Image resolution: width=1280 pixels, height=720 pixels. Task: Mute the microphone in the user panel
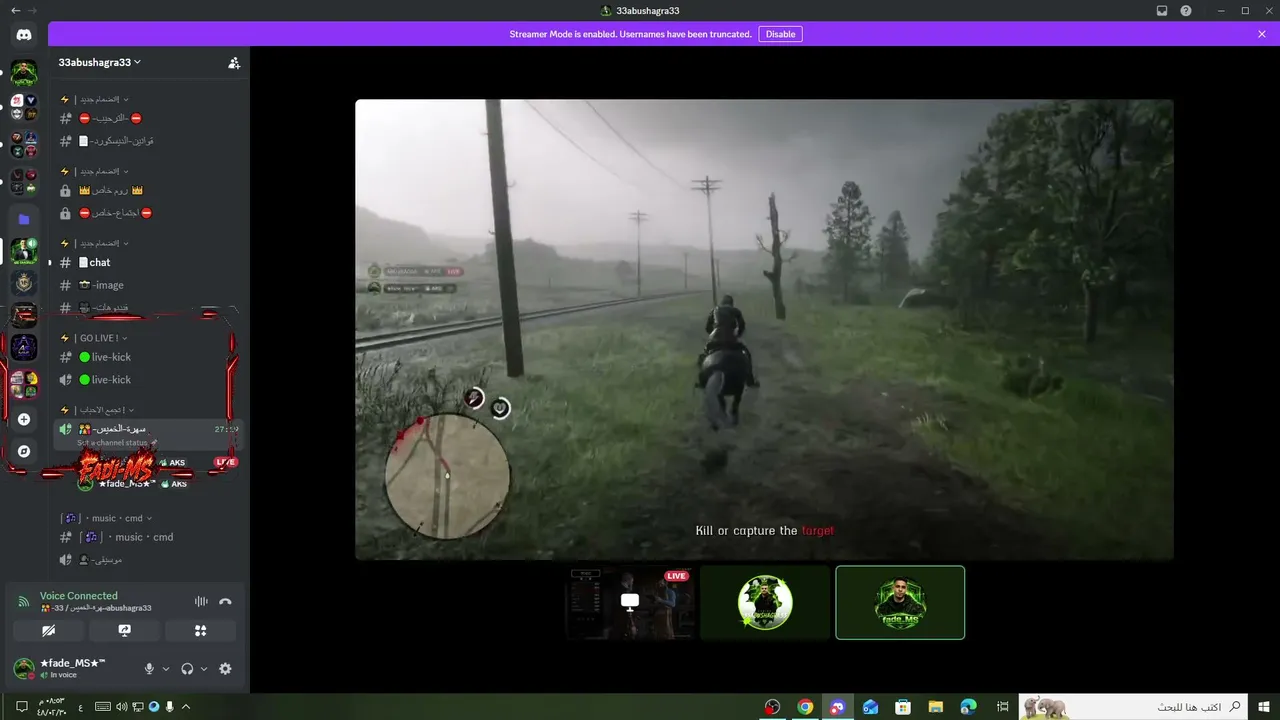(x=149, y=669)
